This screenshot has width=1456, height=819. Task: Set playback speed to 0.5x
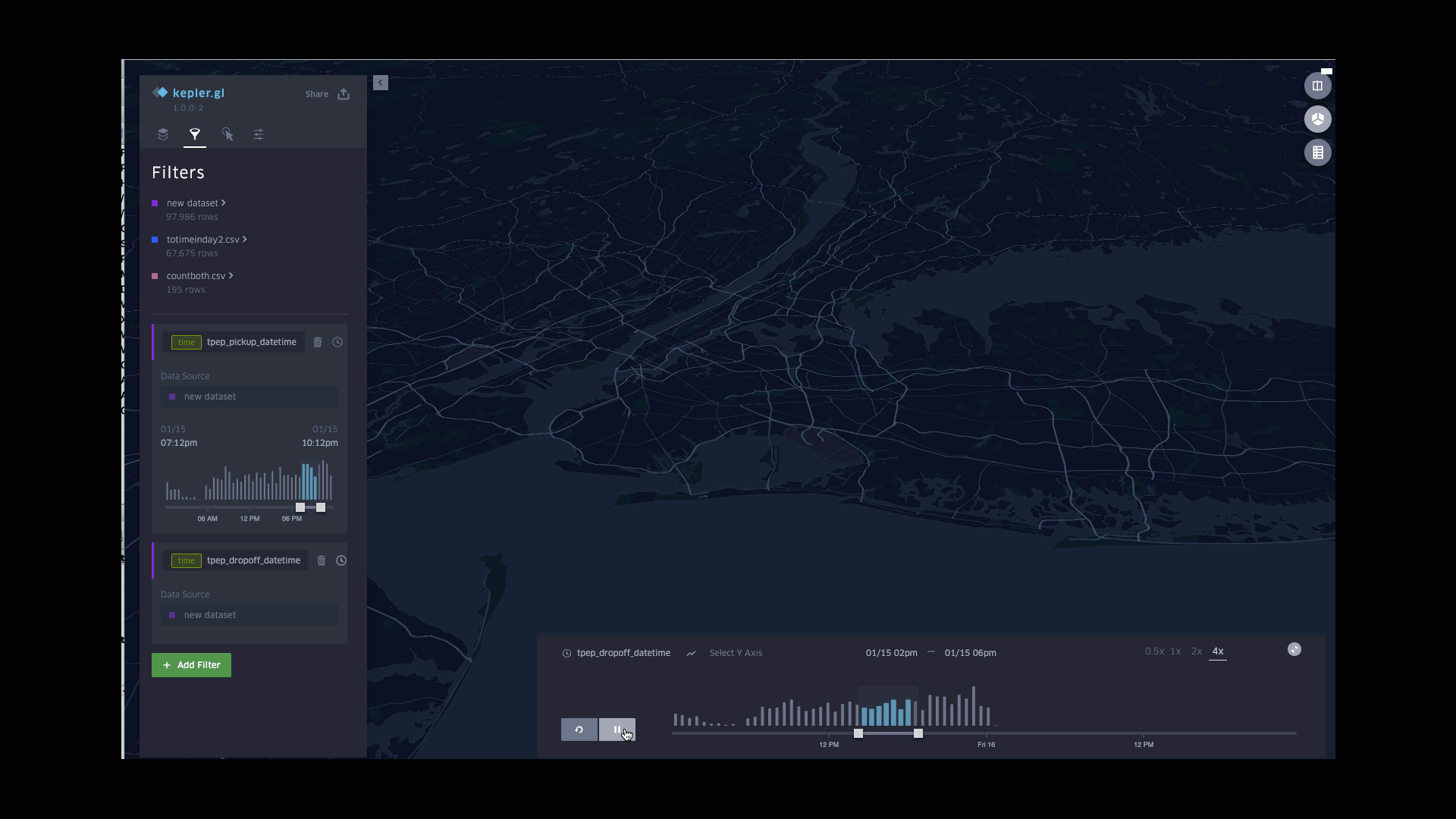coord(1153,651)
